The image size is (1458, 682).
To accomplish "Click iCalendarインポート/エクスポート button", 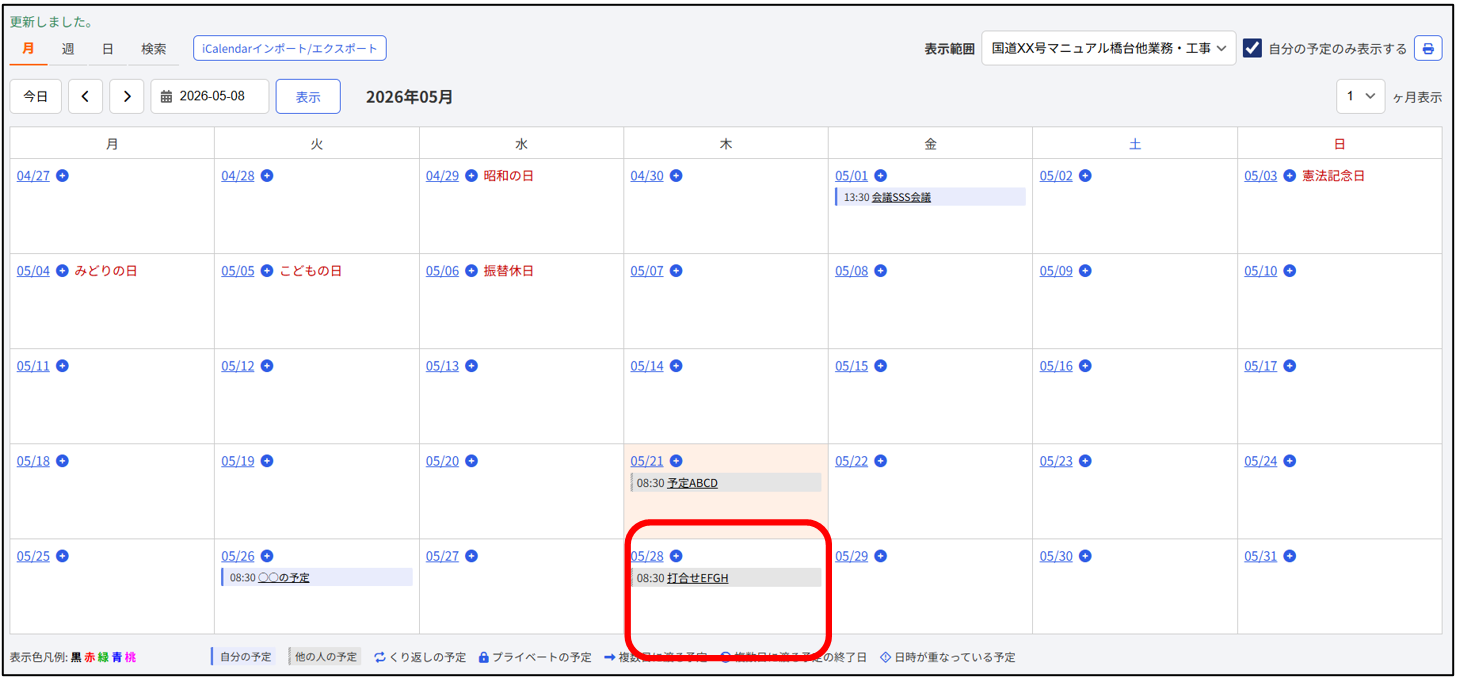I will pyautogui.click(x=290, y=48).
